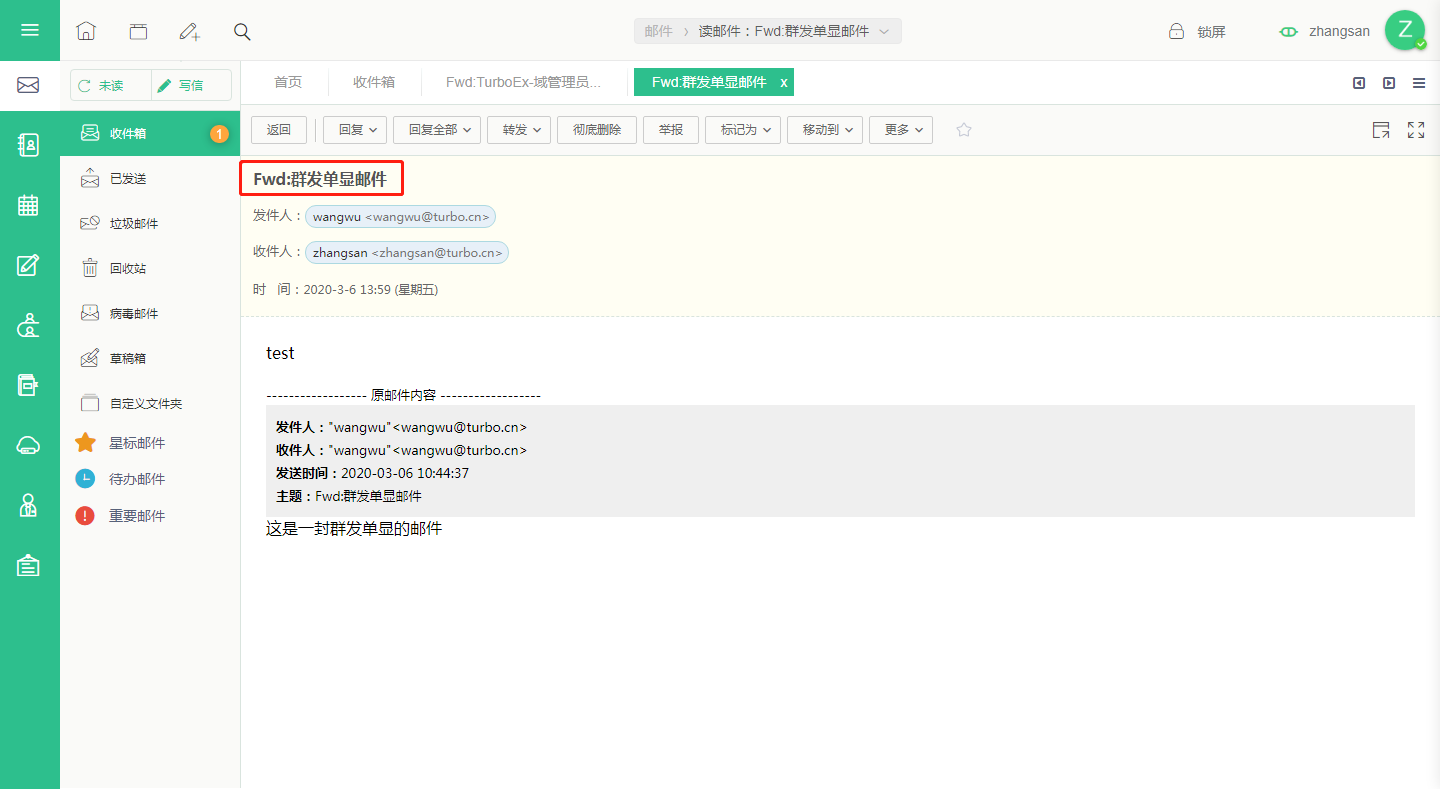Click the cloud drive sidebar icon
The height and width of the screenshot is (789, 1440).
(28, 446)
